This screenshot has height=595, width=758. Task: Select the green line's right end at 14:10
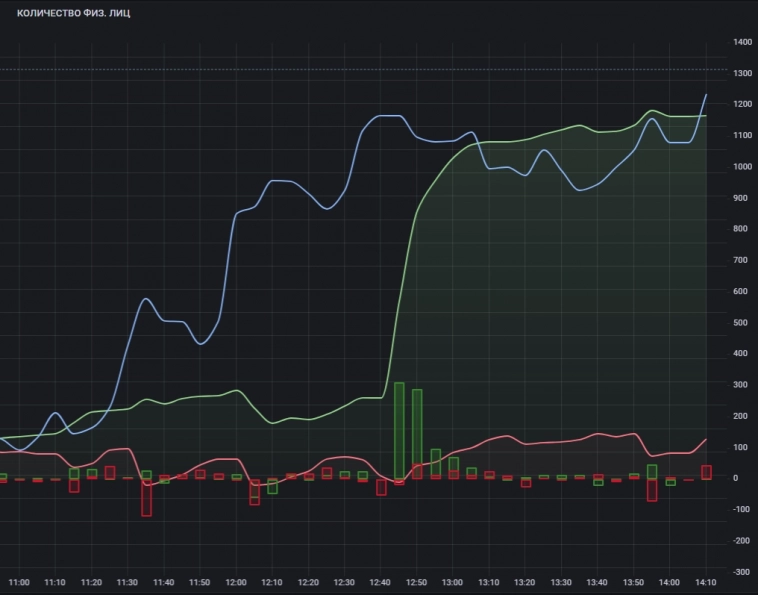(706, 116)
